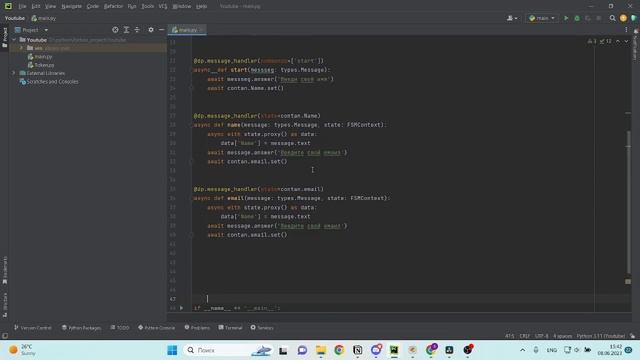Click the teal shield icon in toolbar
640x360 pixels.
tap(633, 18)
